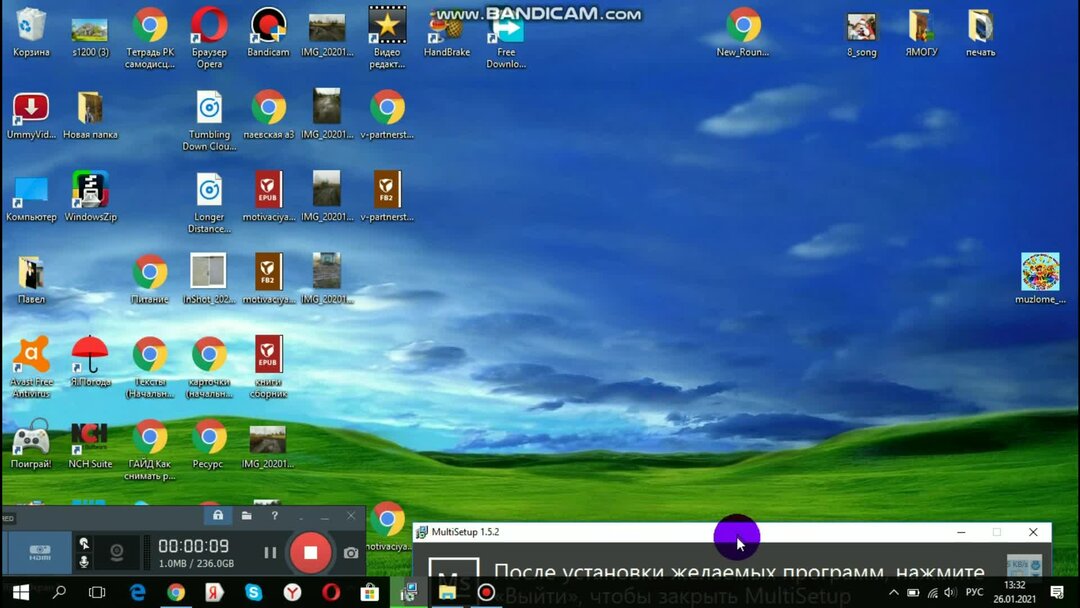Open the Windows Start menu

[x=21, y=592]
